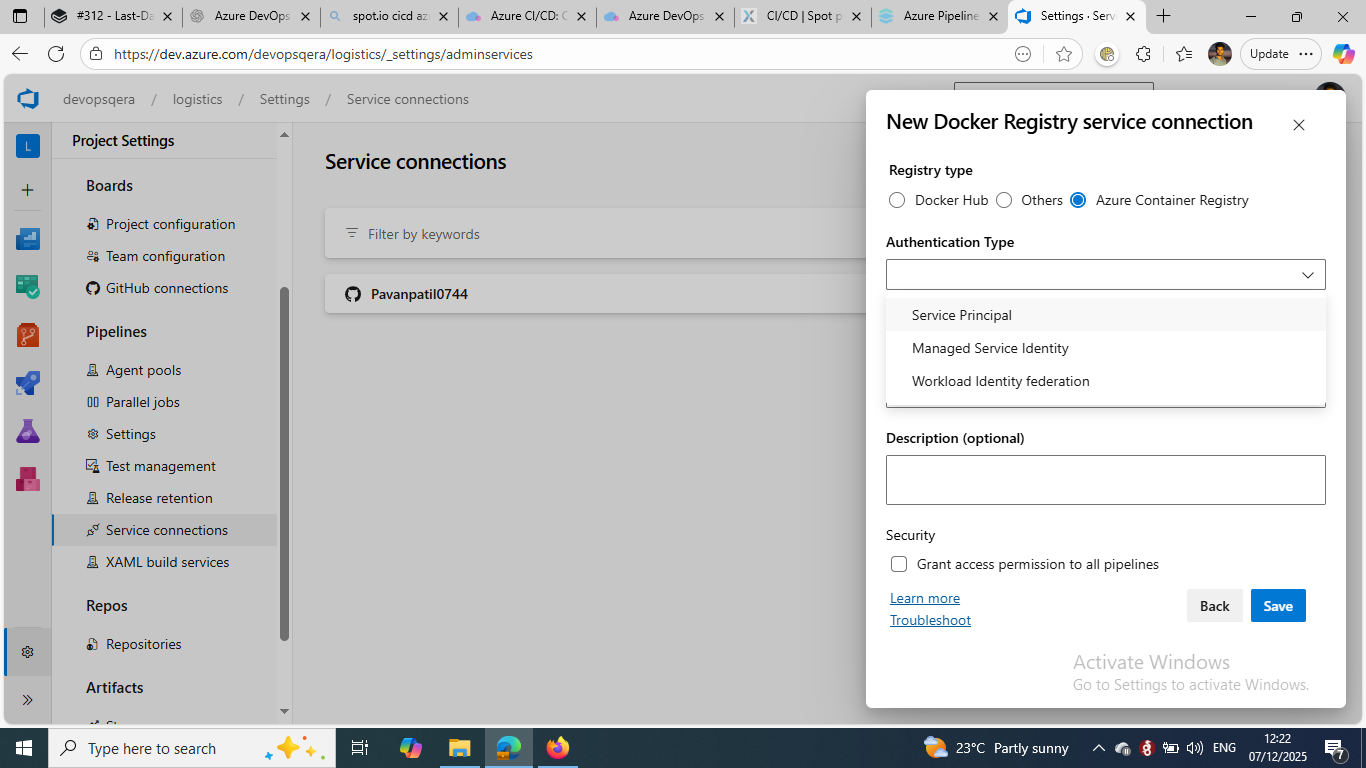Open Azure Repos icon in the sidebar

27,335
